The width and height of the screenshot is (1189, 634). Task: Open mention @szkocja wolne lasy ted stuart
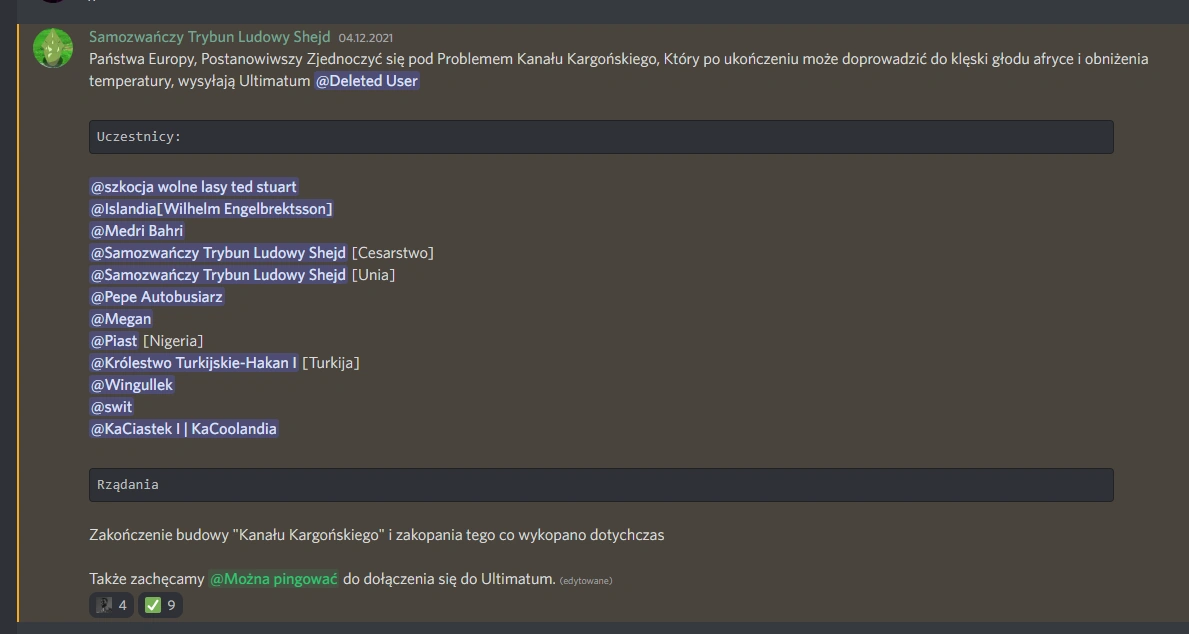[194, 187]
